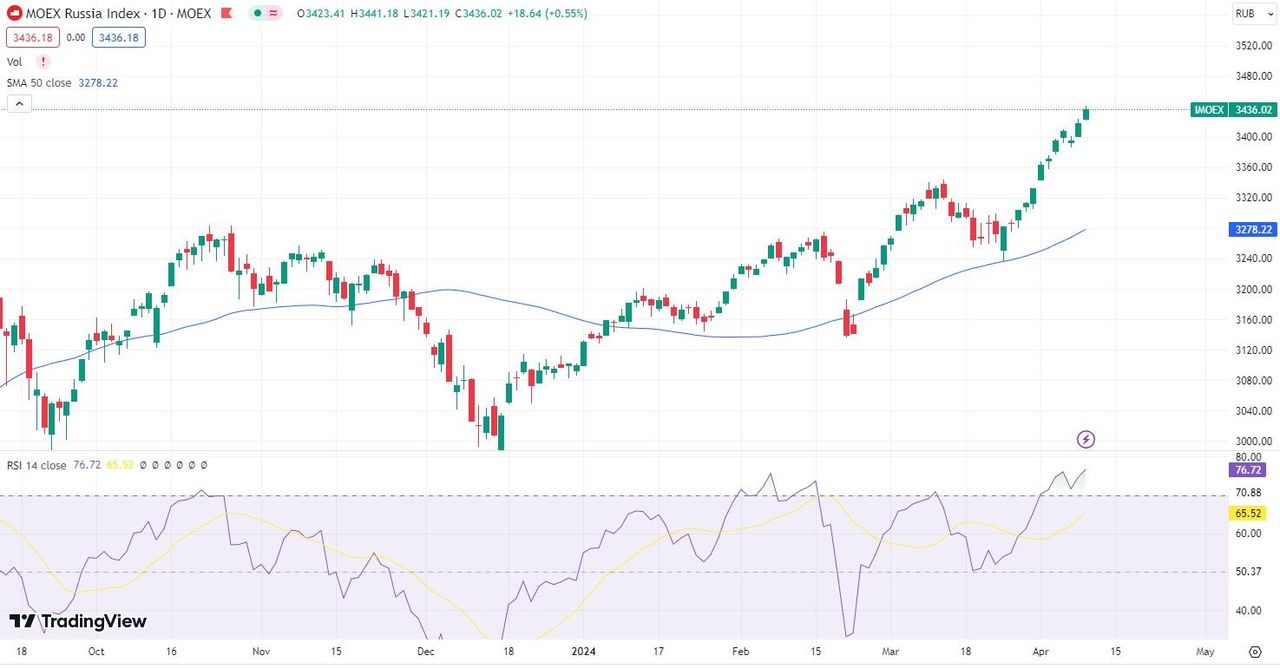Click the red sell price 3436.18 button

pos(33,37)
